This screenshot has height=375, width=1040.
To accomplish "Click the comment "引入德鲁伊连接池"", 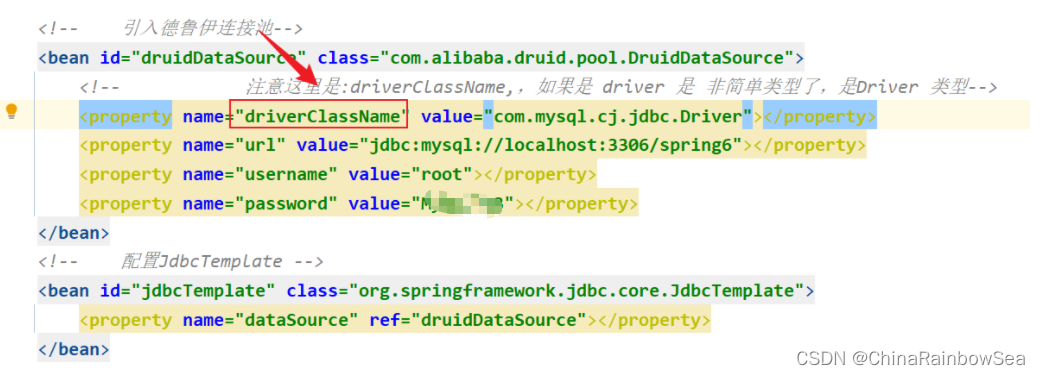I will (x=170, y=29).
